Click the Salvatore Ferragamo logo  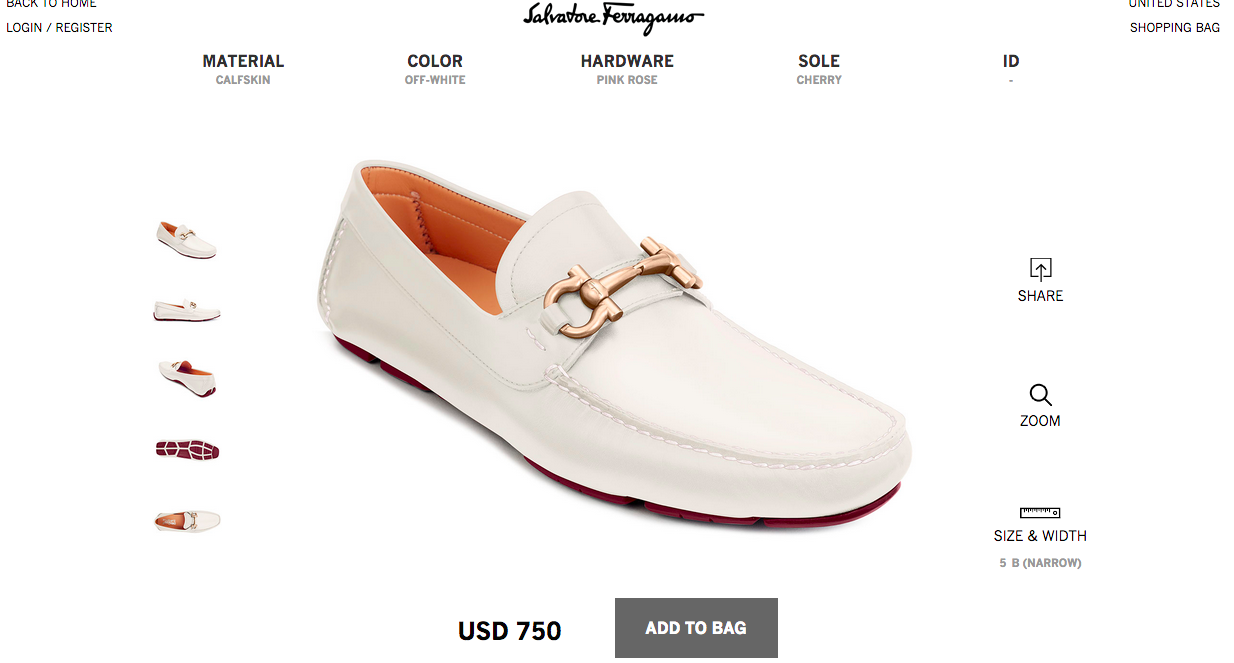point(614,17)
